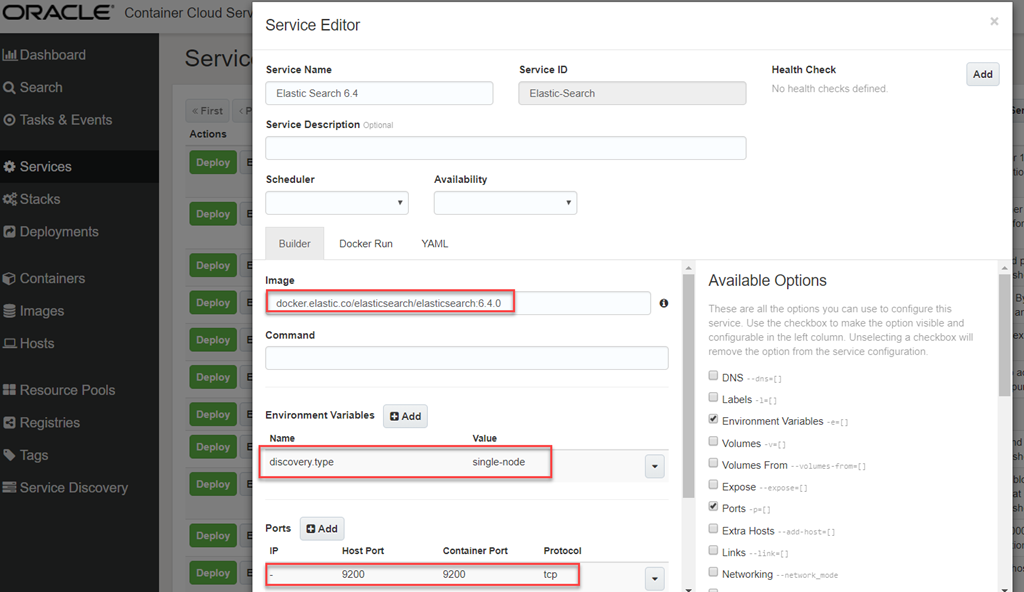Click the Registries icon in sidebar

[x=10, y=423]
